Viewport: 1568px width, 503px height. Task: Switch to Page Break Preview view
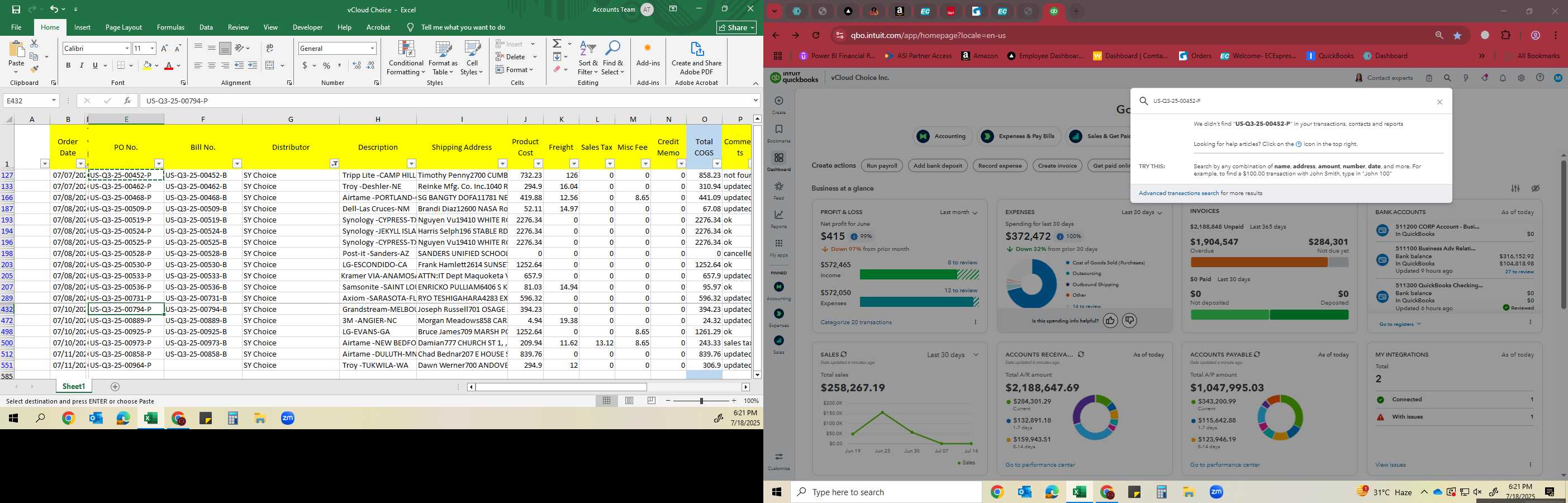click(652, 401)
